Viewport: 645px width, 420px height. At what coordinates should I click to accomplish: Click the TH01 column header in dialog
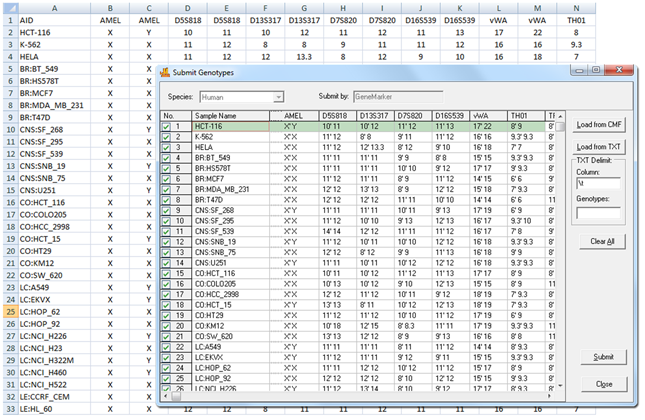tap(526, 116)
